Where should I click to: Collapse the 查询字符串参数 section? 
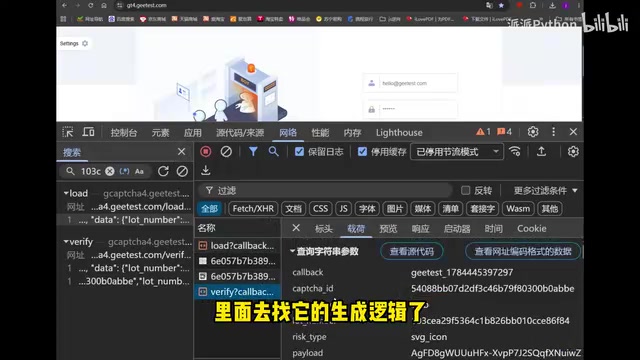tap(292, 251)
